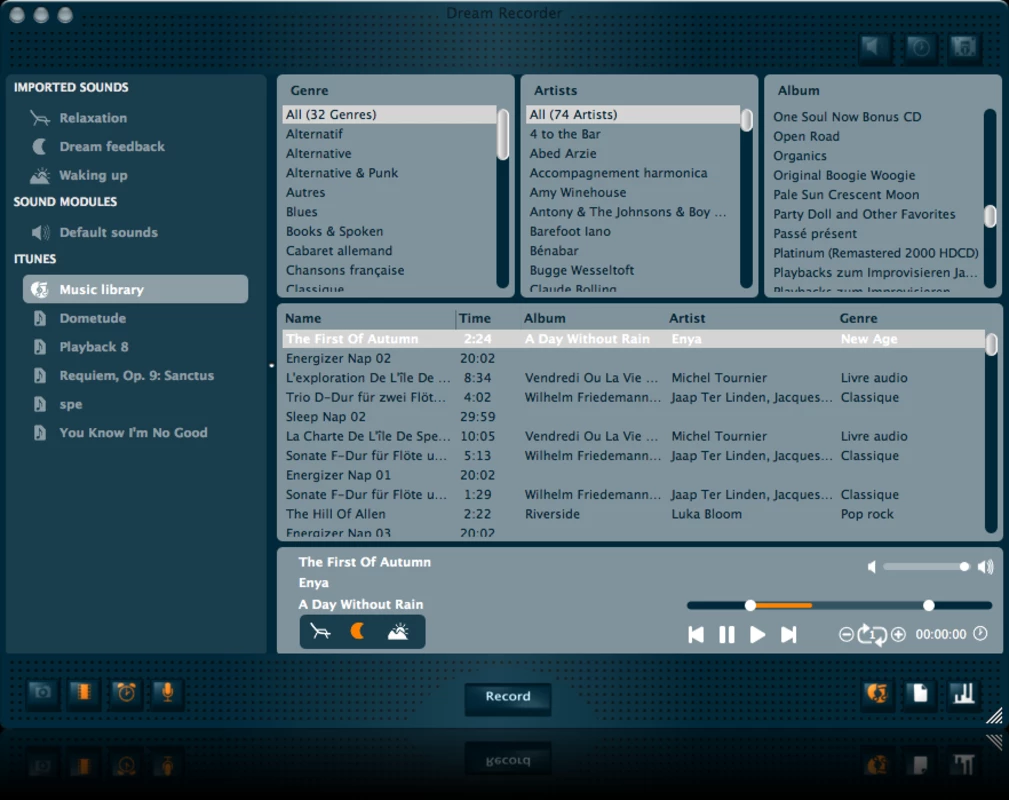Toggle the relaxation lounge chair button in the player
This screenshot has height=800, width=1009.
click(320, 631)
